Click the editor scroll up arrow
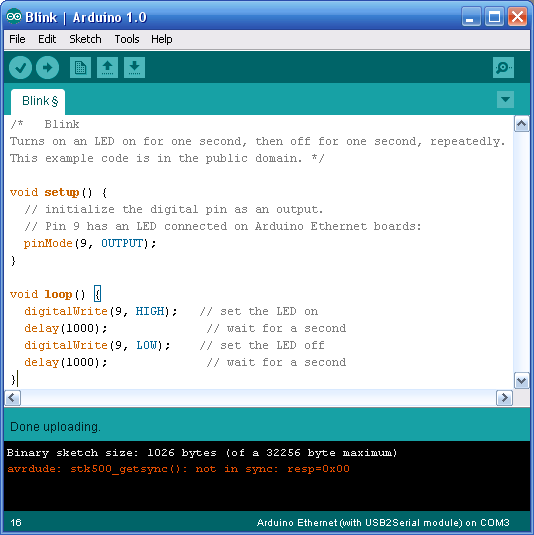Image resolution: width=534 pixels, height=535 pixels. click(521, 124)
